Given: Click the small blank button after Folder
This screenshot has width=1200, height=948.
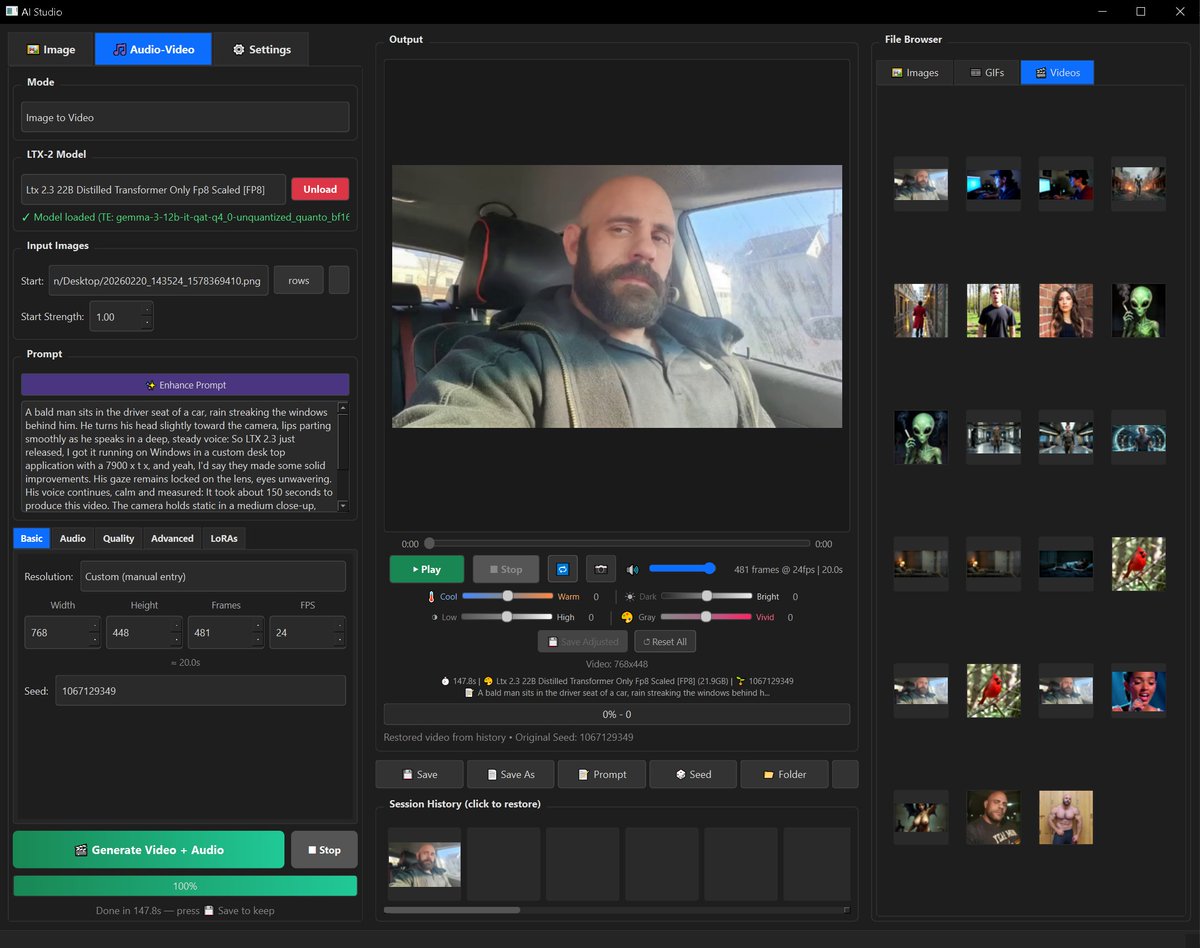Looking at the screenshot, I should coord(845,774).
